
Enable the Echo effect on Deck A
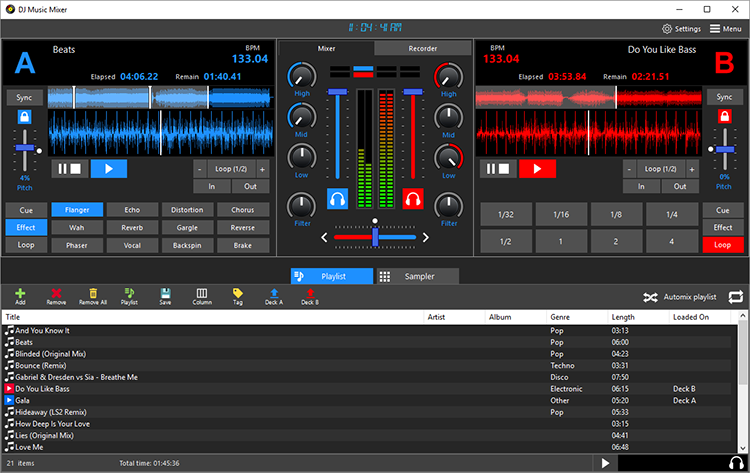click(x=132, y=210)
